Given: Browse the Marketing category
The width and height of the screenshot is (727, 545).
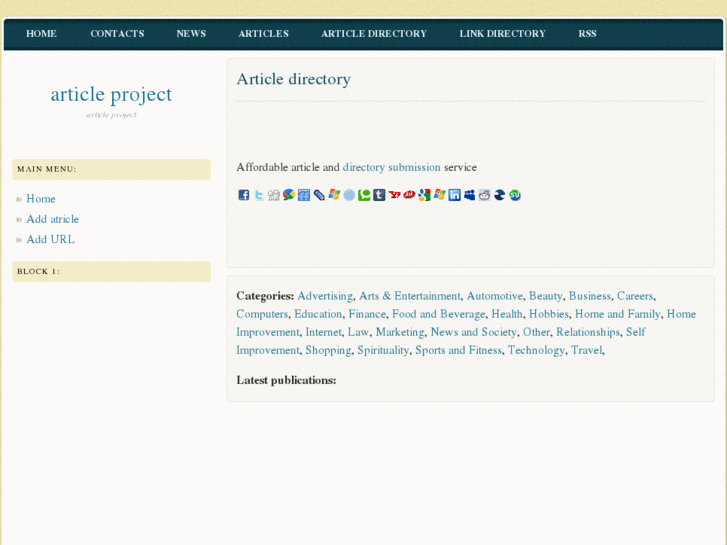Looking at the screenshot, I should point(400,332).
